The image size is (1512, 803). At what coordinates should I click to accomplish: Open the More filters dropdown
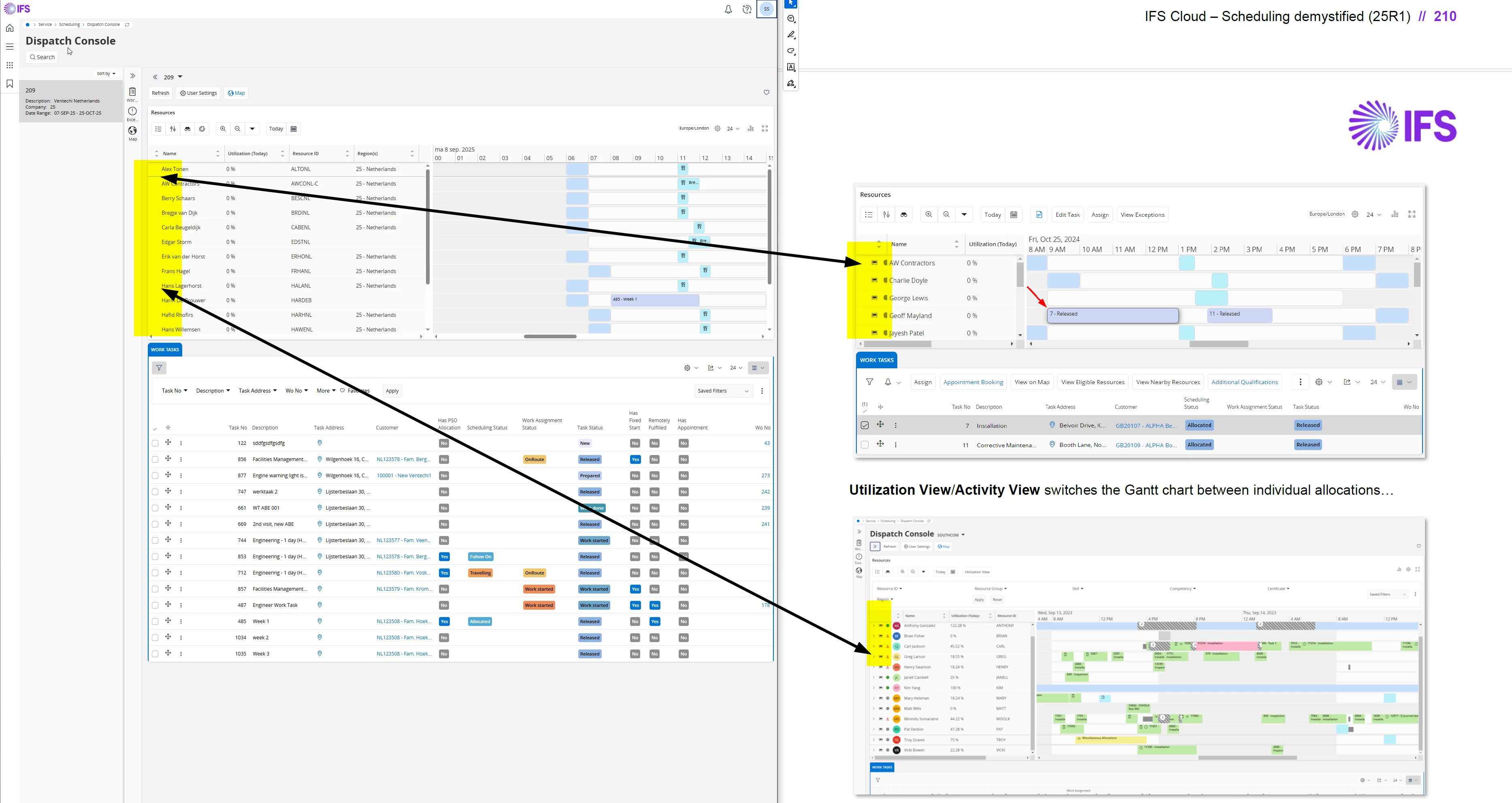point(326,391)
